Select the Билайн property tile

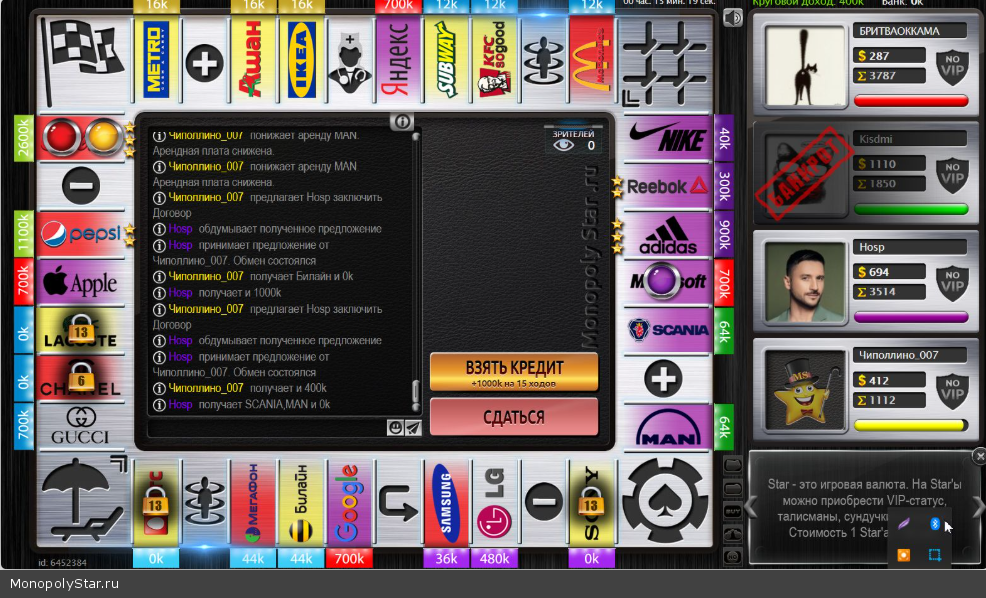[x=301, y=502]
